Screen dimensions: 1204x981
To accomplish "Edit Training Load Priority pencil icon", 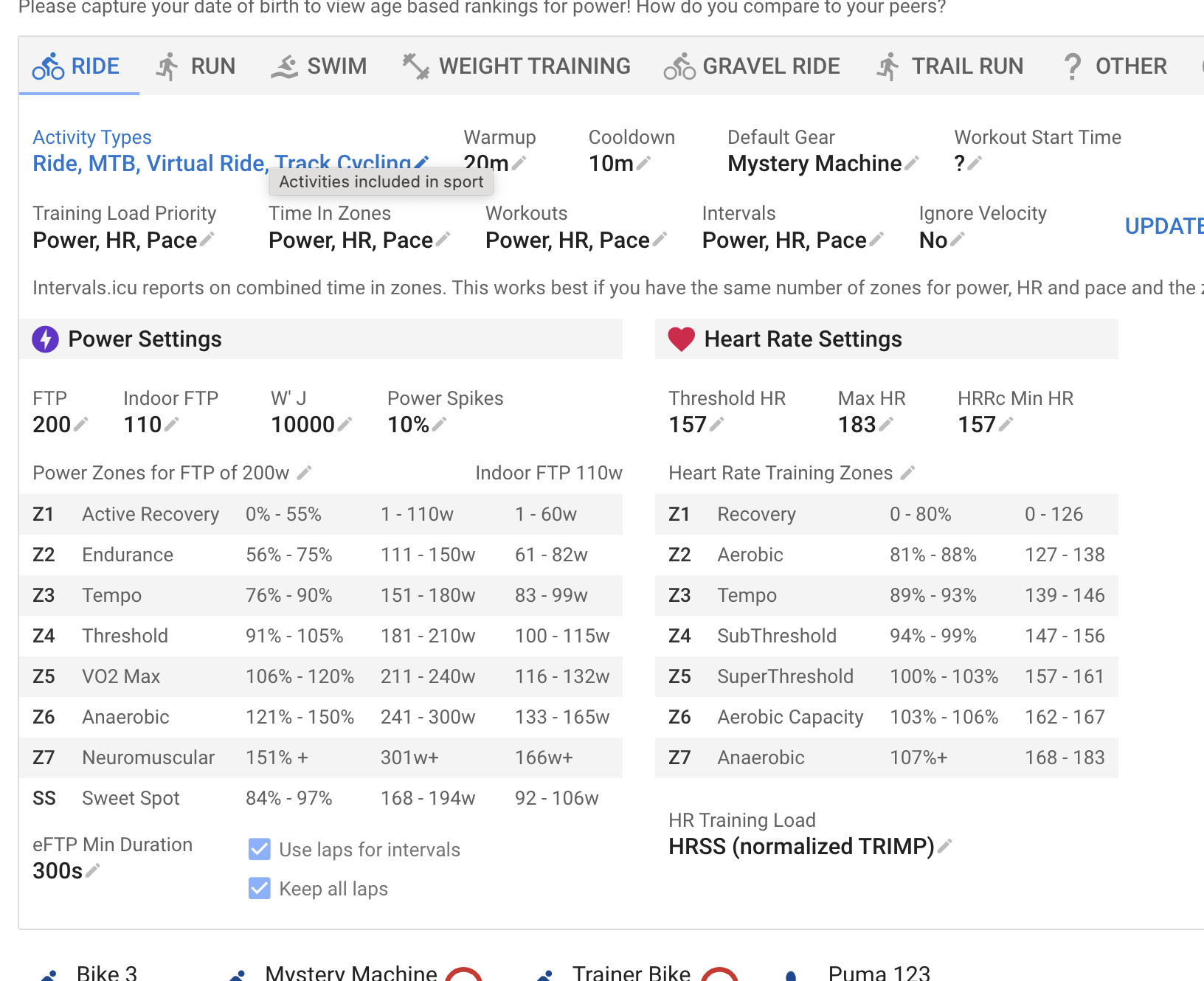I will (x=207, y=239).
